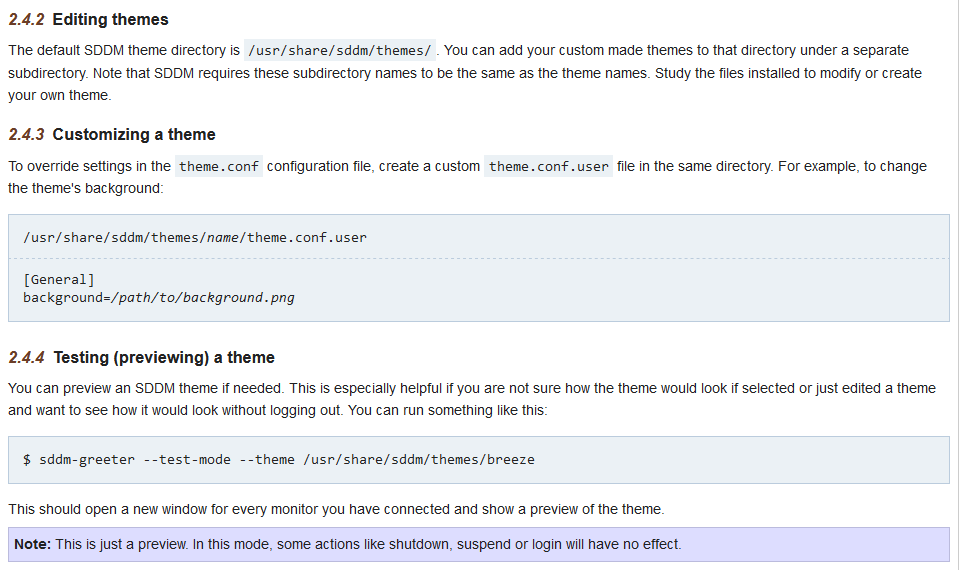This screenshot has width=959, height=570.
Task: Click the 'You can preview an SDDM theme' paragraph
Action: [x=472, y=399]
